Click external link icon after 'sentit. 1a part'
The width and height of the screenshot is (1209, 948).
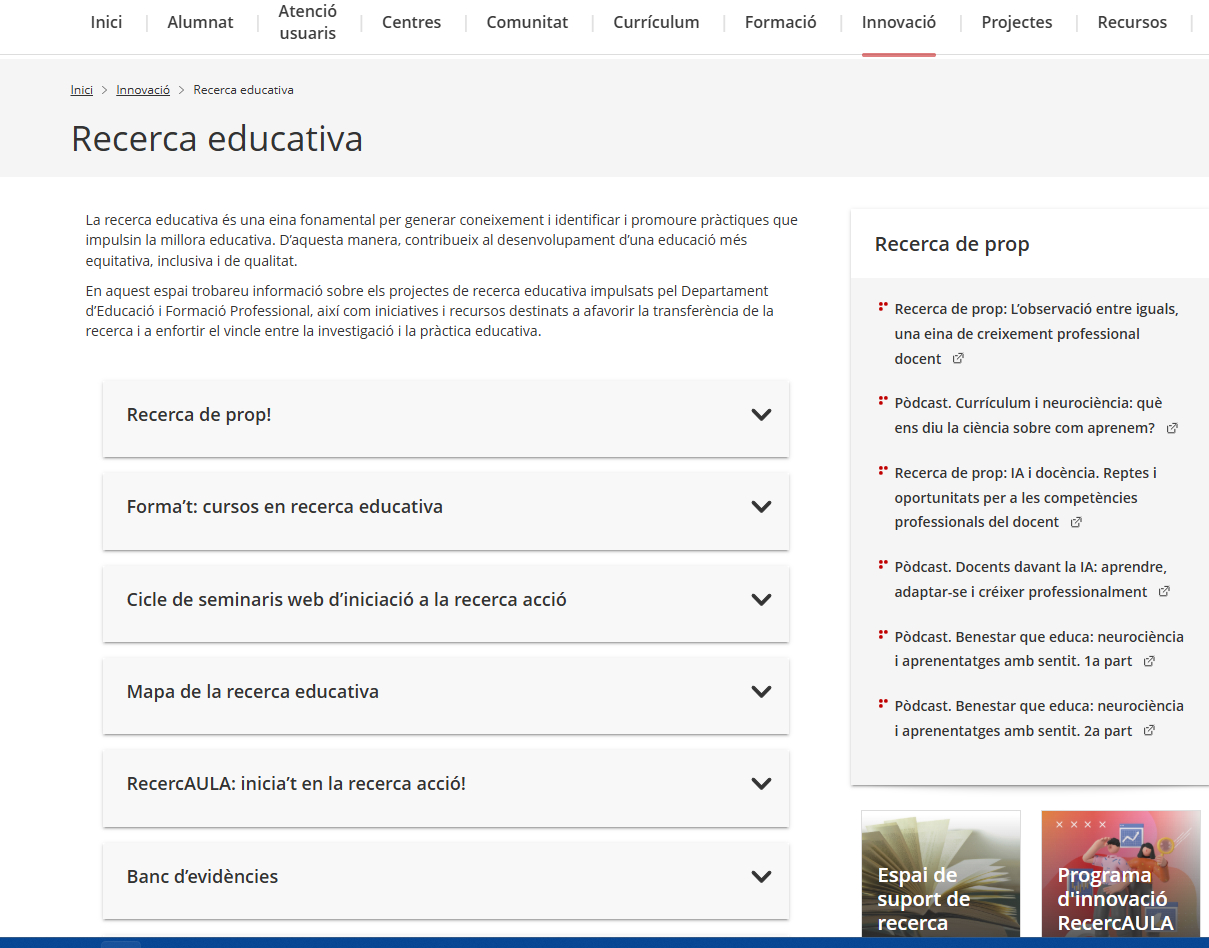point(1149,661)
